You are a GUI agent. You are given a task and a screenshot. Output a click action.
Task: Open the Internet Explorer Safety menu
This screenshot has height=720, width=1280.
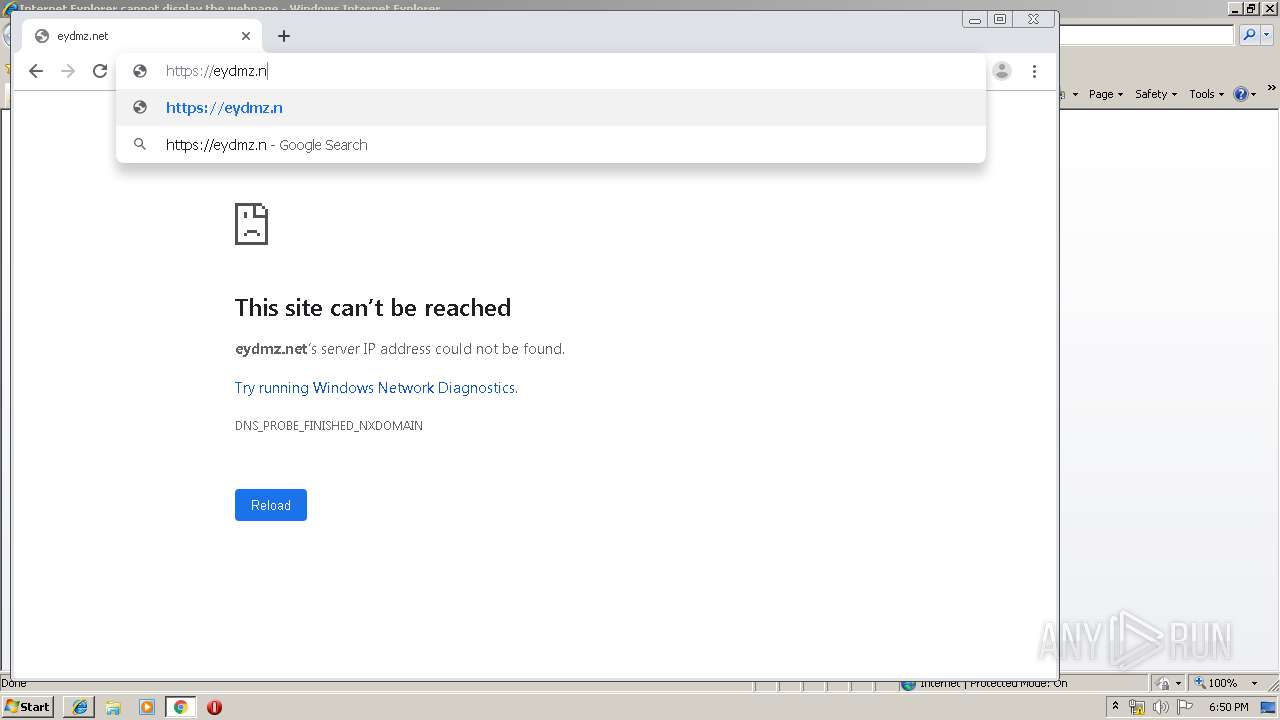1155,94
